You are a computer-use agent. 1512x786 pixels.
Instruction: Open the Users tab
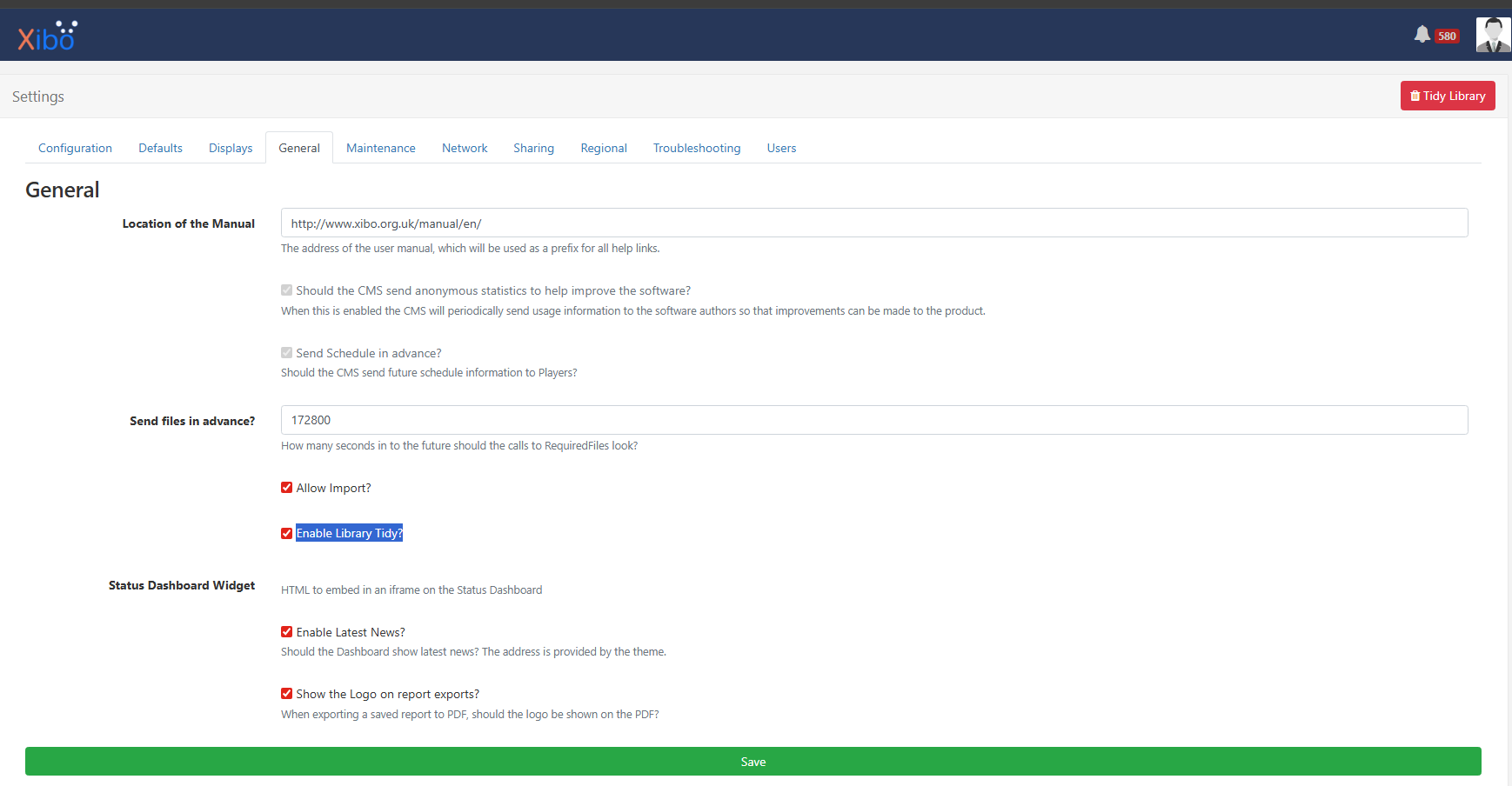[x=781, y=149]
